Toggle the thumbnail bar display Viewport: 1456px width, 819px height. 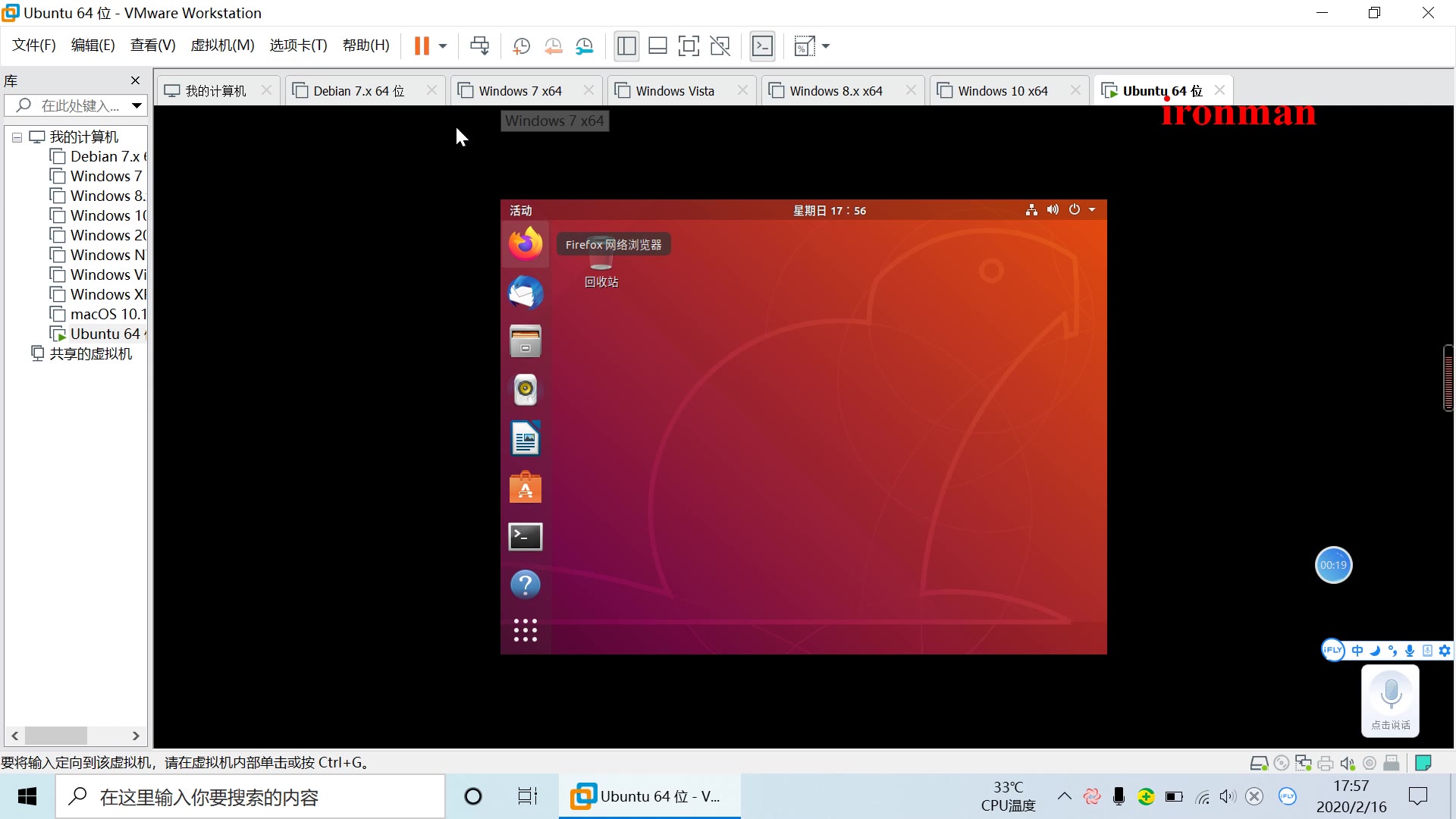657,45
